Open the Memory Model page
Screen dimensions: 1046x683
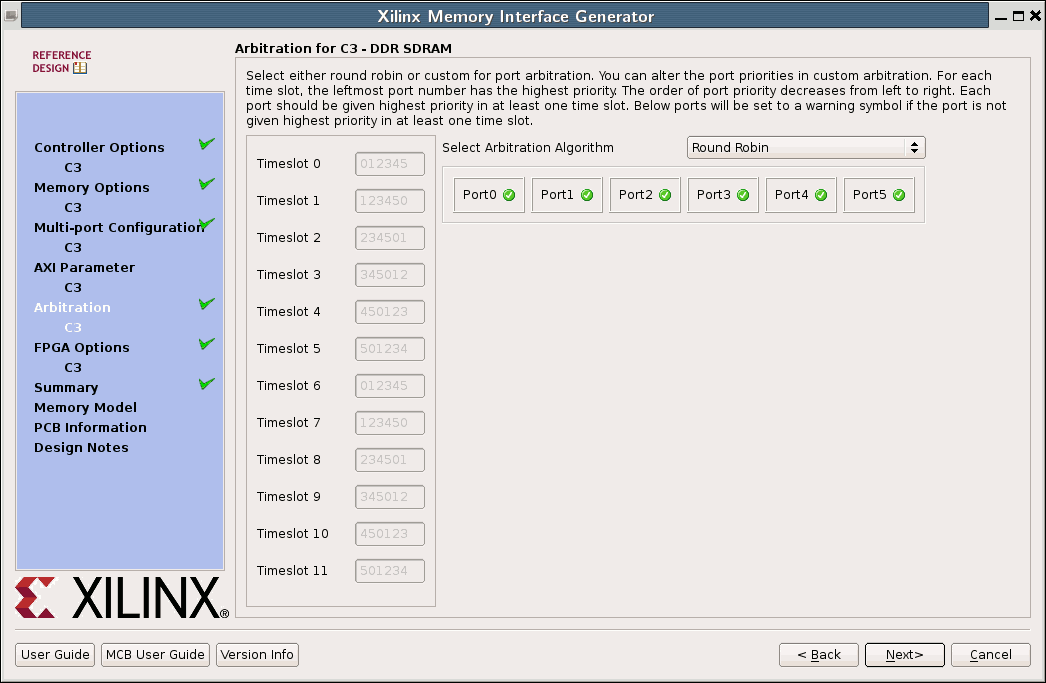87,407
